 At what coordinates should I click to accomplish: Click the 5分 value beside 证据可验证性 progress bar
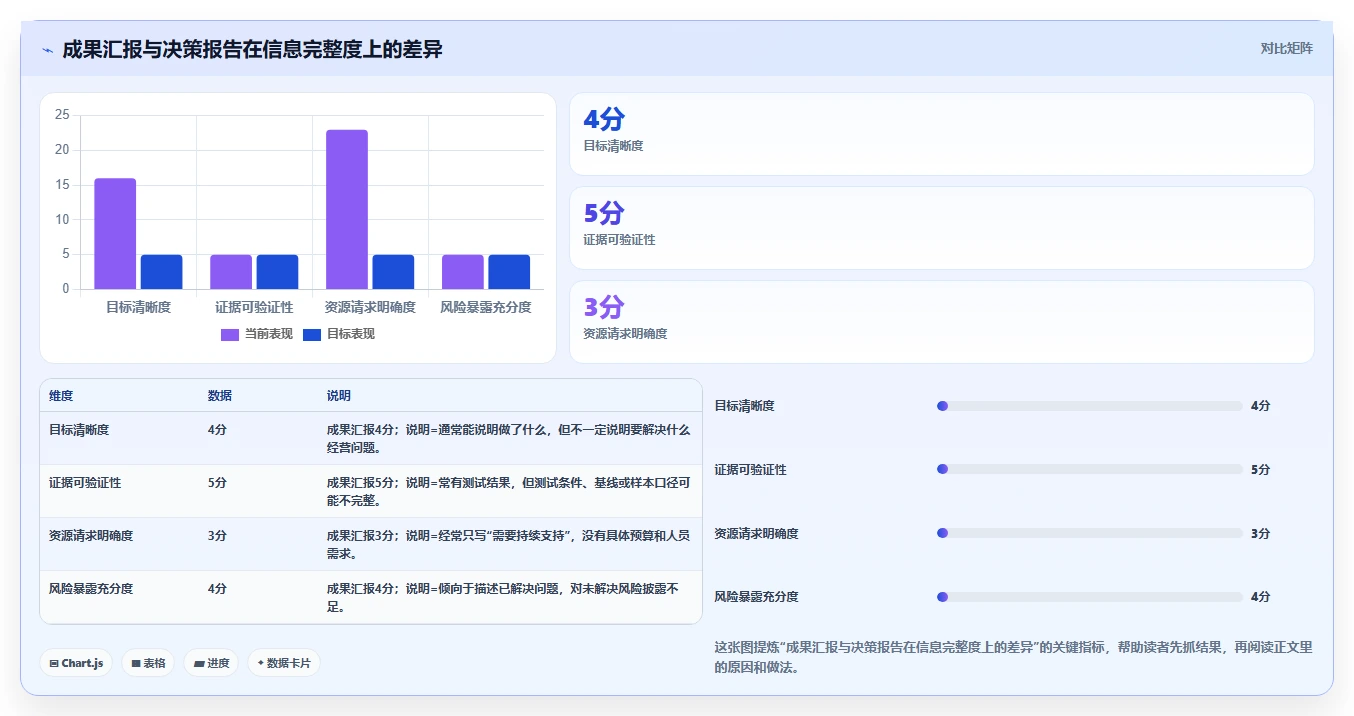1260,469
